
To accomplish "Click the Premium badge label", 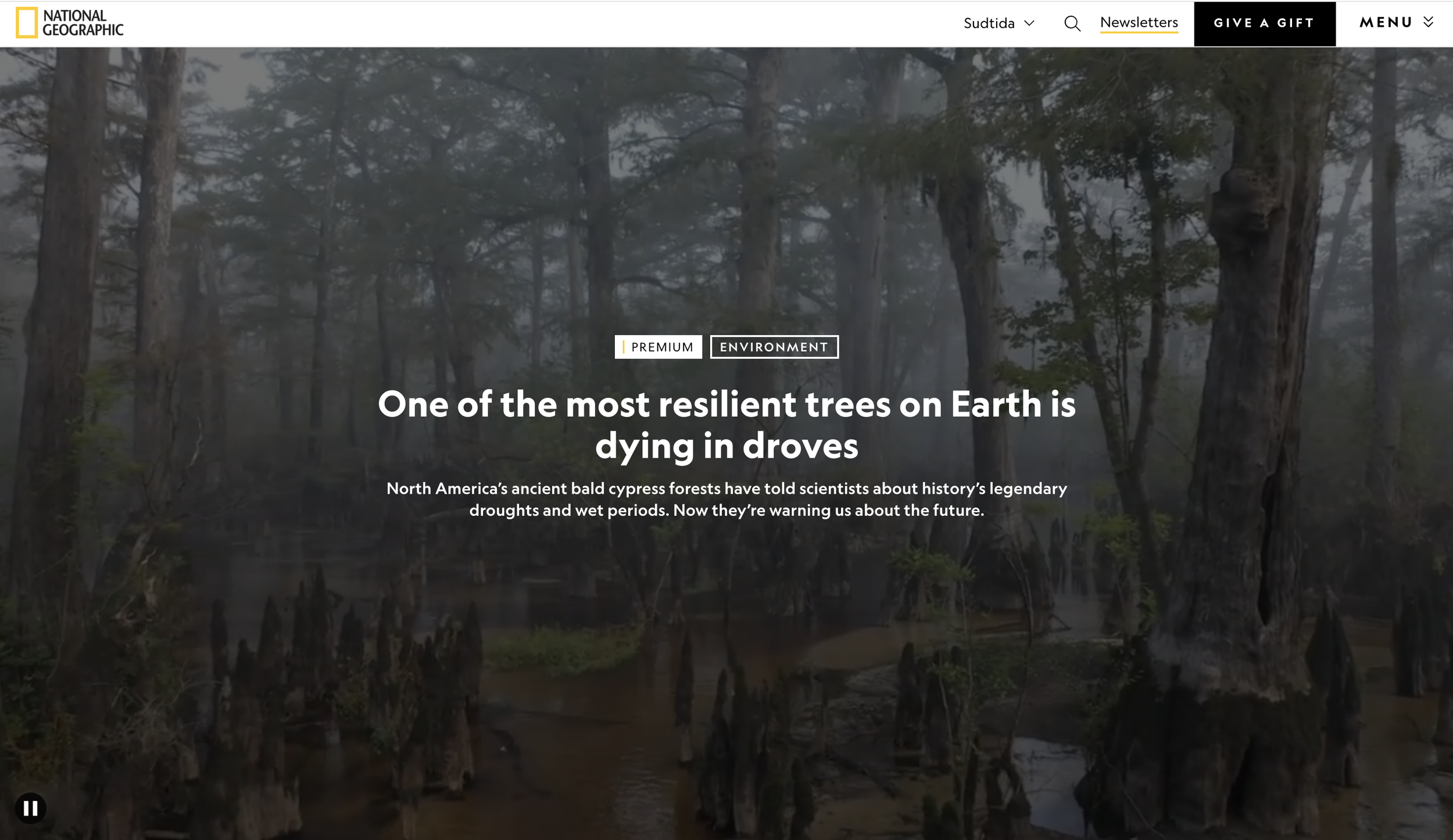I will [x=662, y=347].
